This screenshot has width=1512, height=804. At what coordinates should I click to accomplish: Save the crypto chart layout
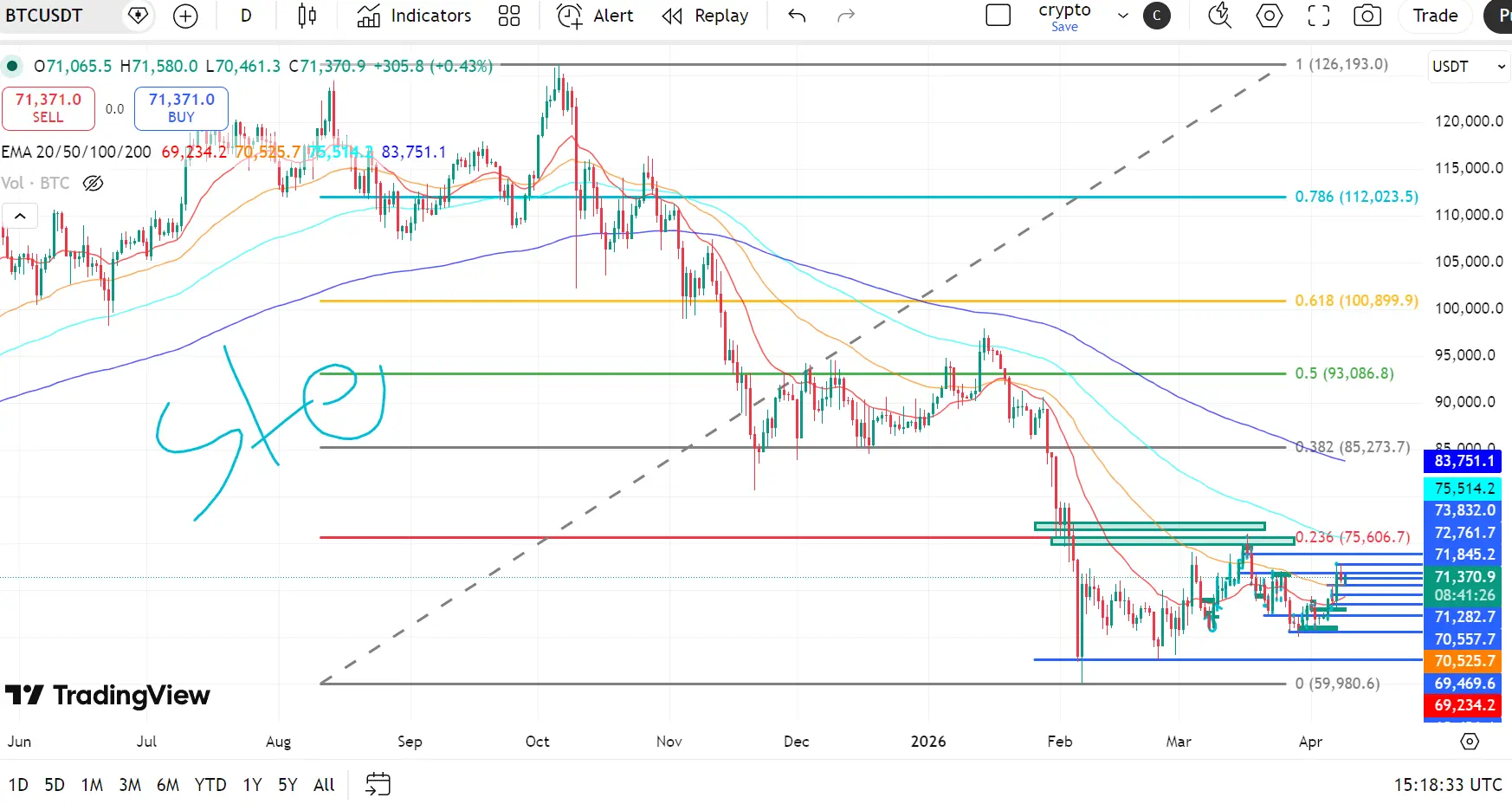[1064, 27]
